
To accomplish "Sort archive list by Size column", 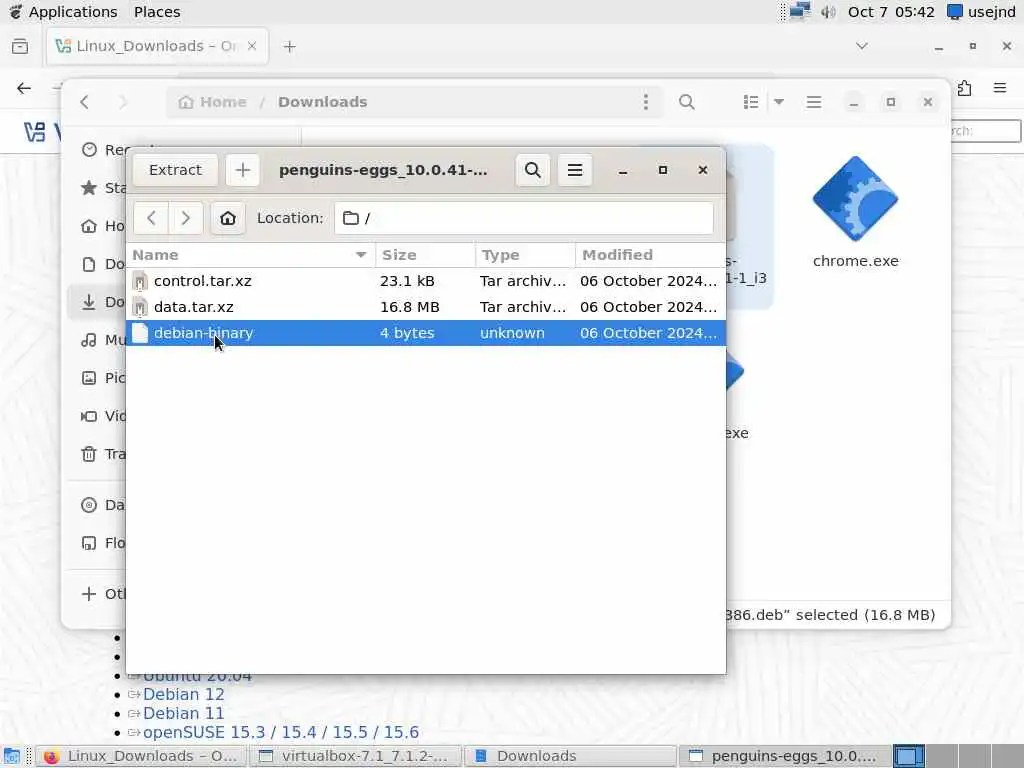I will [x=425, y=255].
